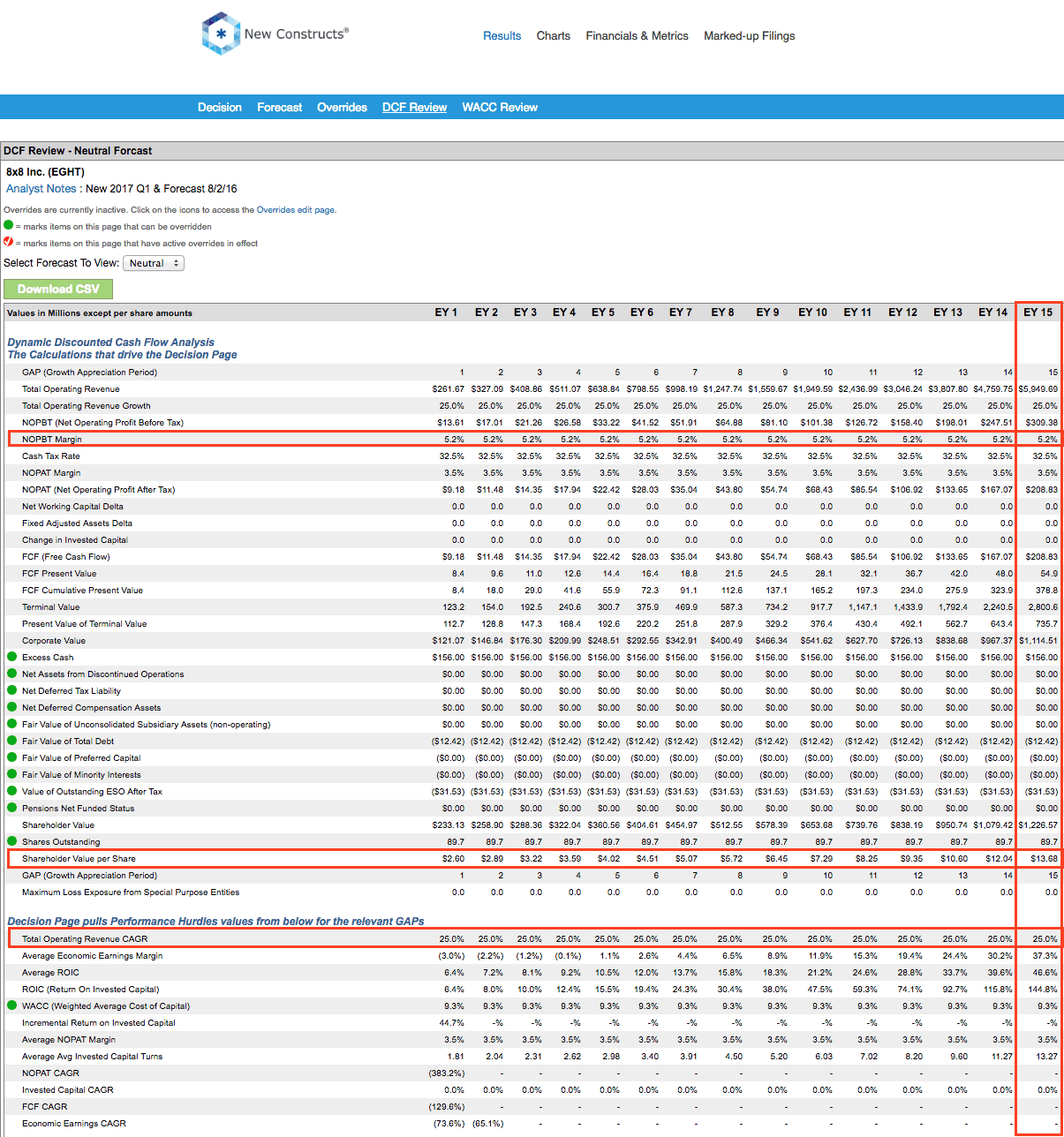Click the EY 15 column header
This screenshot has height=1137, width=1064.
pyautogui.click(x=1038, y=312)
